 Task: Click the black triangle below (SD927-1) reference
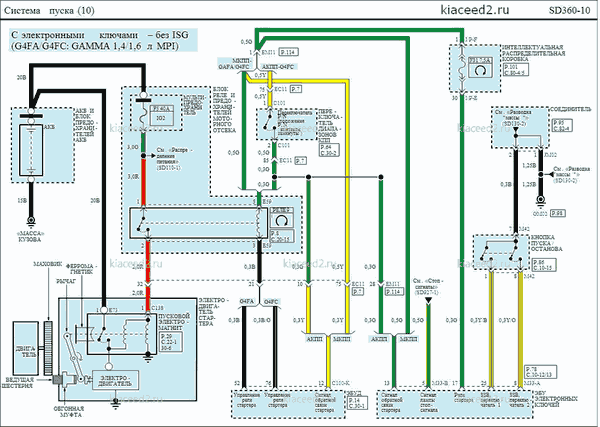[x=428, y=302]
